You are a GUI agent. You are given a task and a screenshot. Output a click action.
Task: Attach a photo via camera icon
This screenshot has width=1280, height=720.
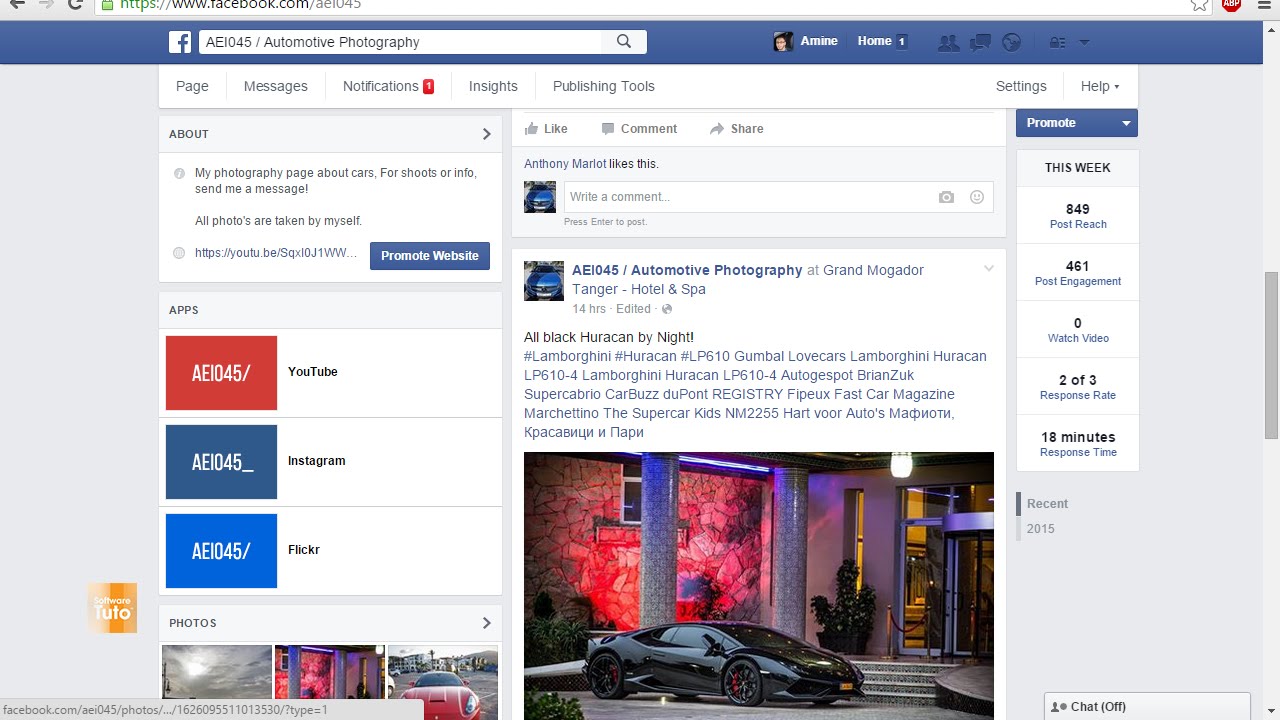pyautogui.click(x=946, y=197)
